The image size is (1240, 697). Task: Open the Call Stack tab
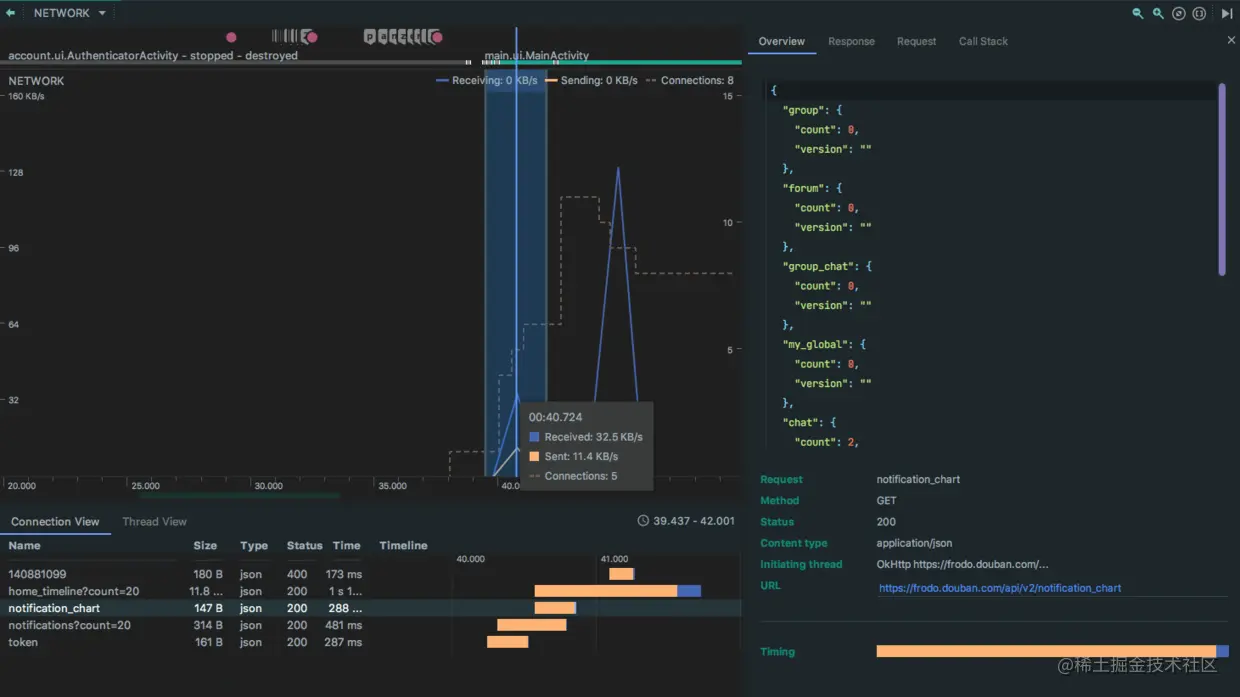pos(982,41)
